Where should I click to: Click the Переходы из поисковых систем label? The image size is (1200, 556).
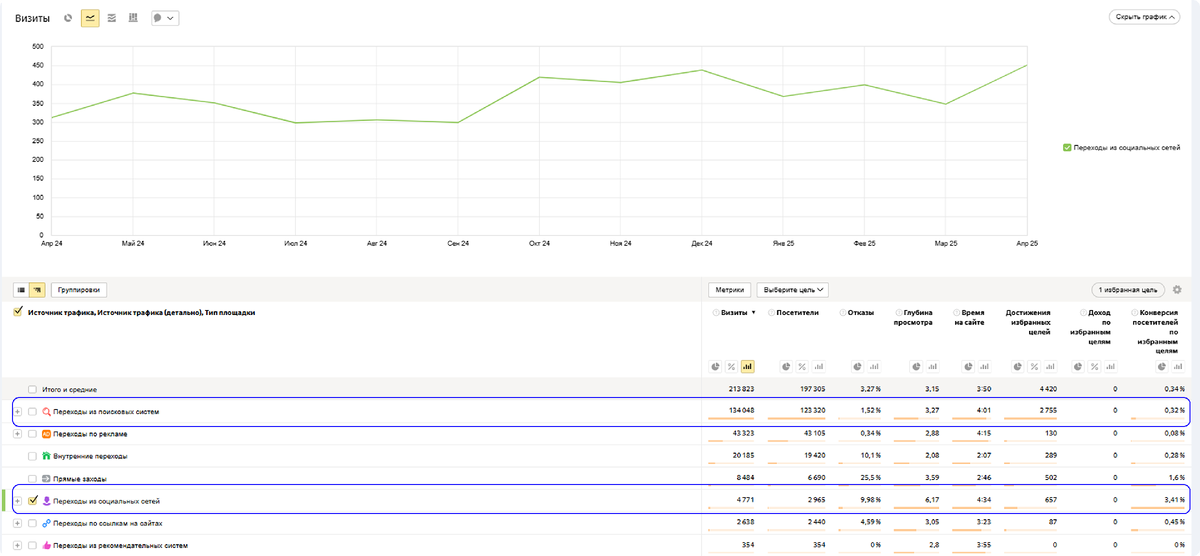pos(106,411)
